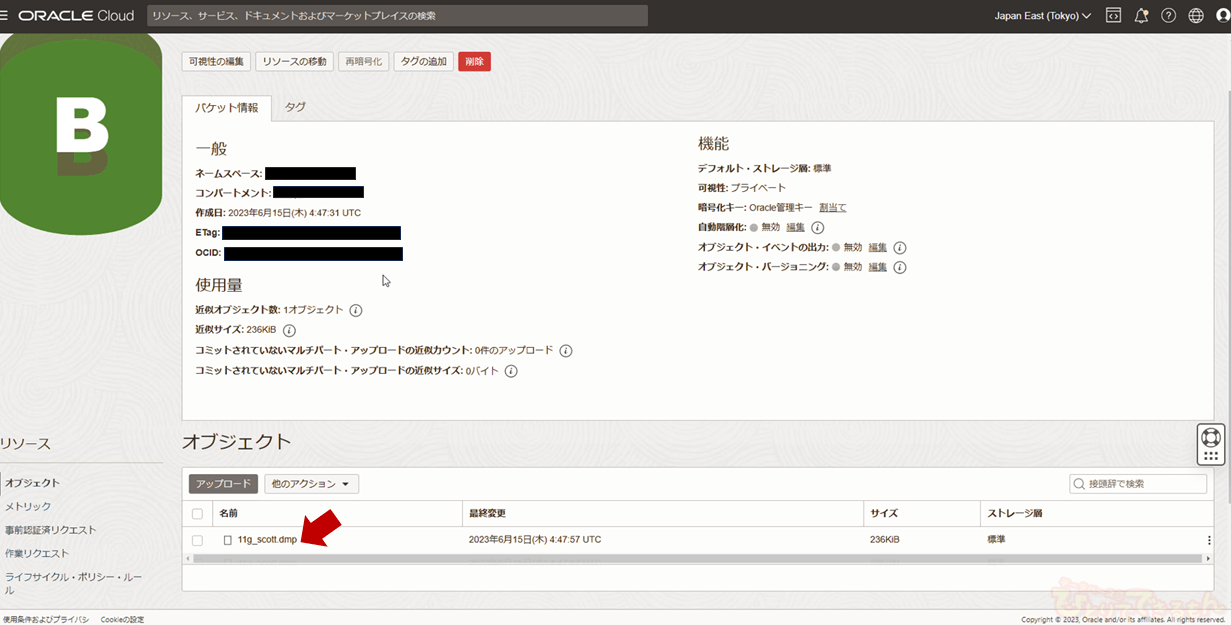1231x625 pixels.
Task: Open the user profile avatar menu
Action: coord(1223,16)
